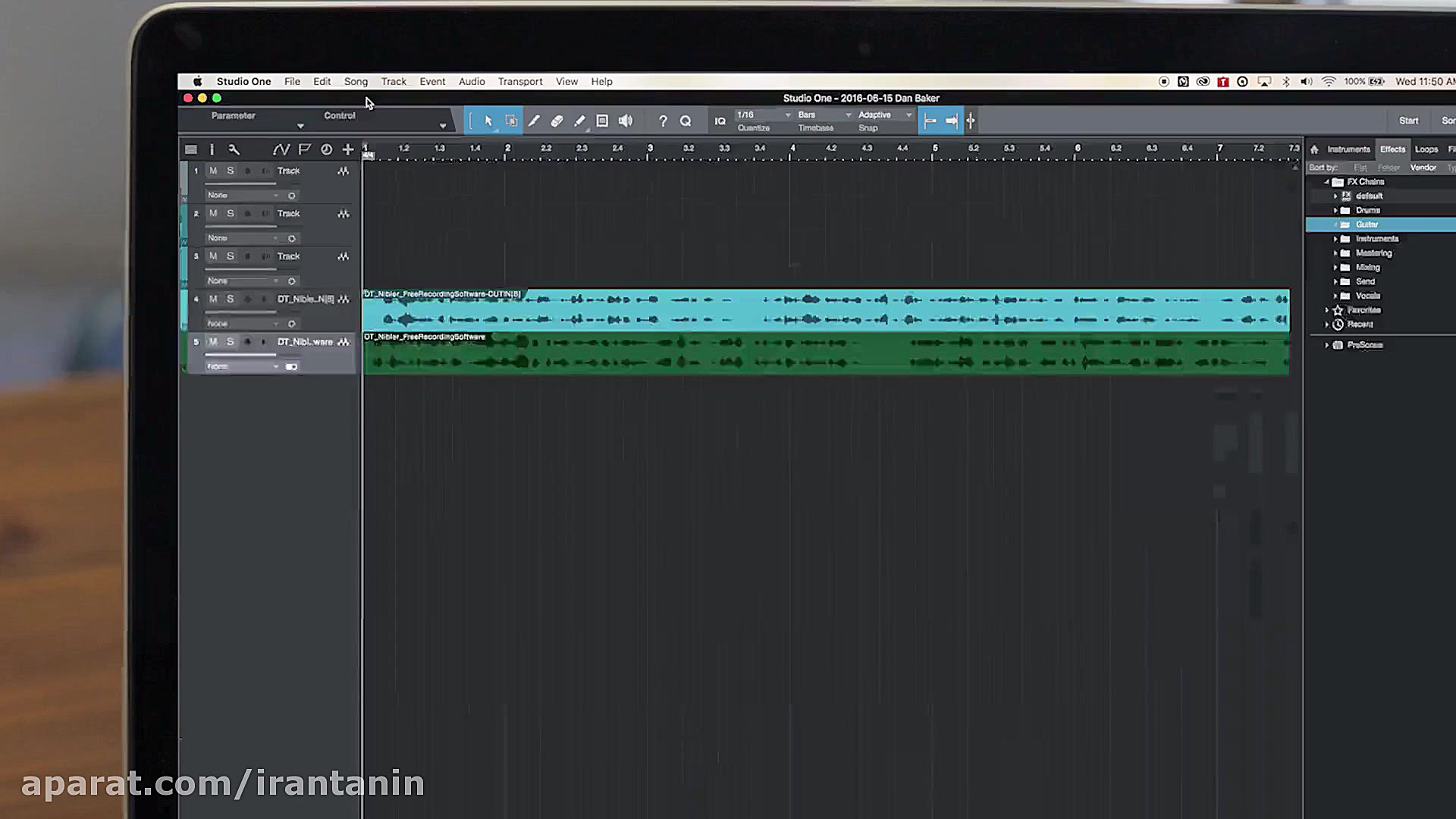Toggle mute on track 1
The image size is (1456, 819).
(213, 171)
